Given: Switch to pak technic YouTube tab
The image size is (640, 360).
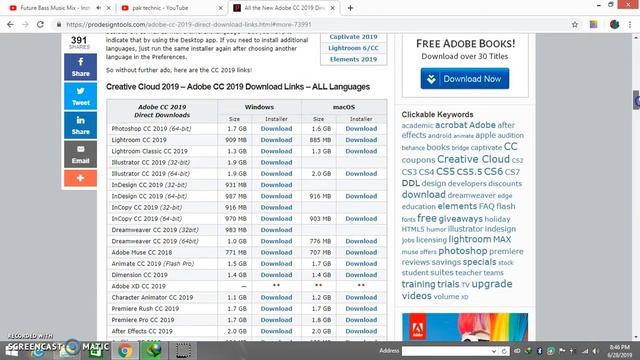Looking at the screenshot, I should 160,8.
